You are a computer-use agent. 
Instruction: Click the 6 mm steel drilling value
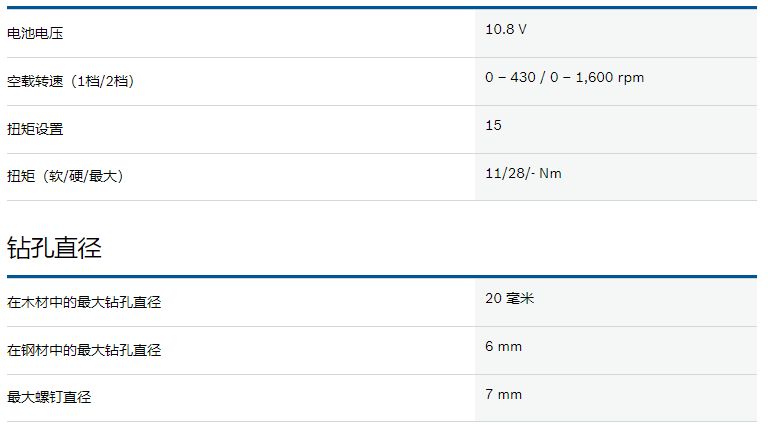(504, 347)
